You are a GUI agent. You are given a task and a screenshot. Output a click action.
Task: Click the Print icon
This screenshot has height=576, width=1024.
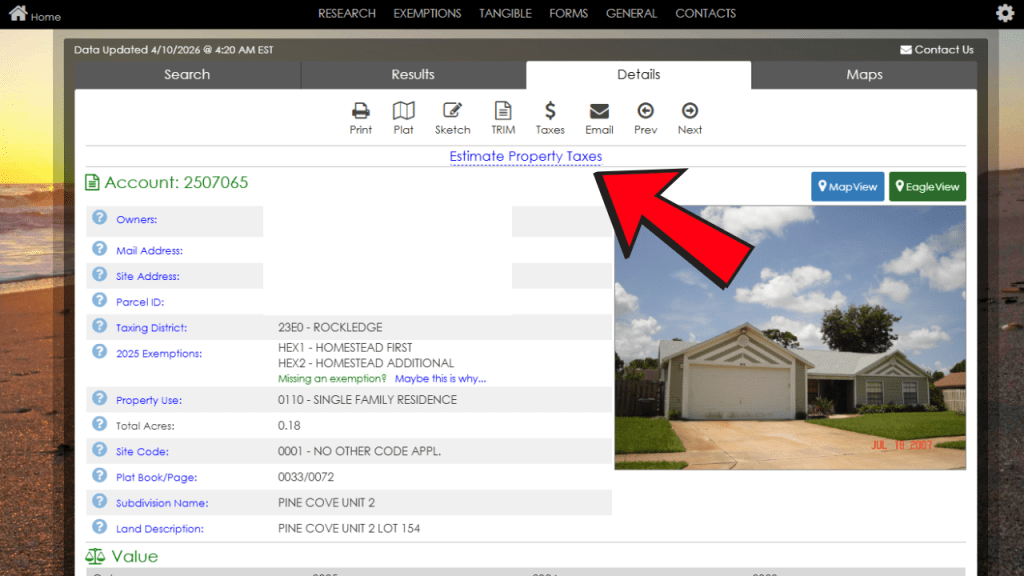[x=360, y=117]
